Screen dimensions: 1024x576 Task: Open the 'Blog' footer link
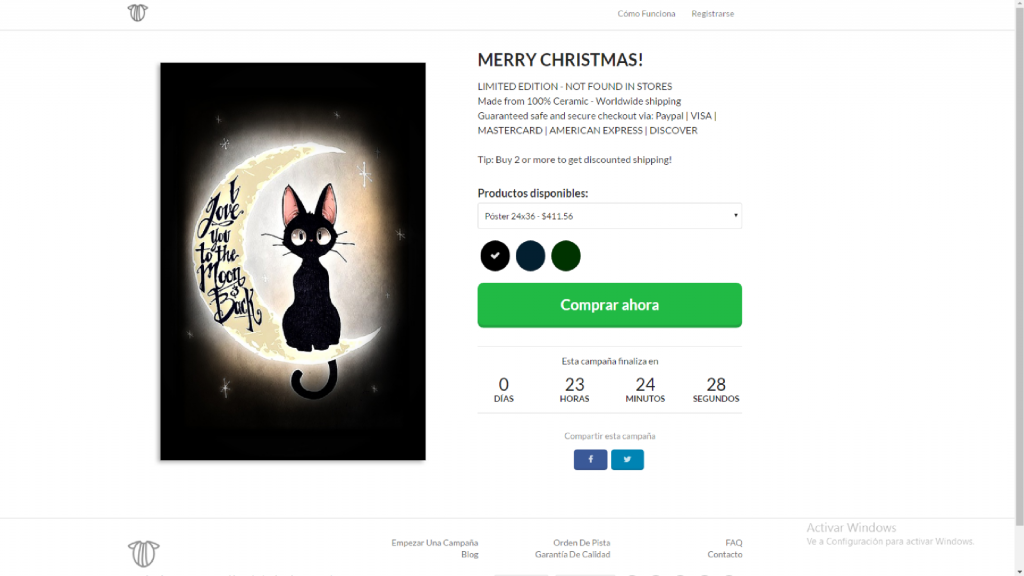click(469, 555)
